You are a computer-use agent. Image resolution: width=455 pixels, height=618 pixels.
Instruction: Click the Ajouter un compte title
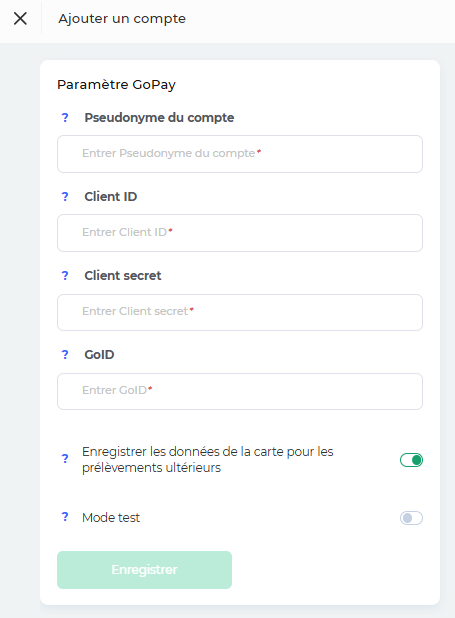pos(122,19)
